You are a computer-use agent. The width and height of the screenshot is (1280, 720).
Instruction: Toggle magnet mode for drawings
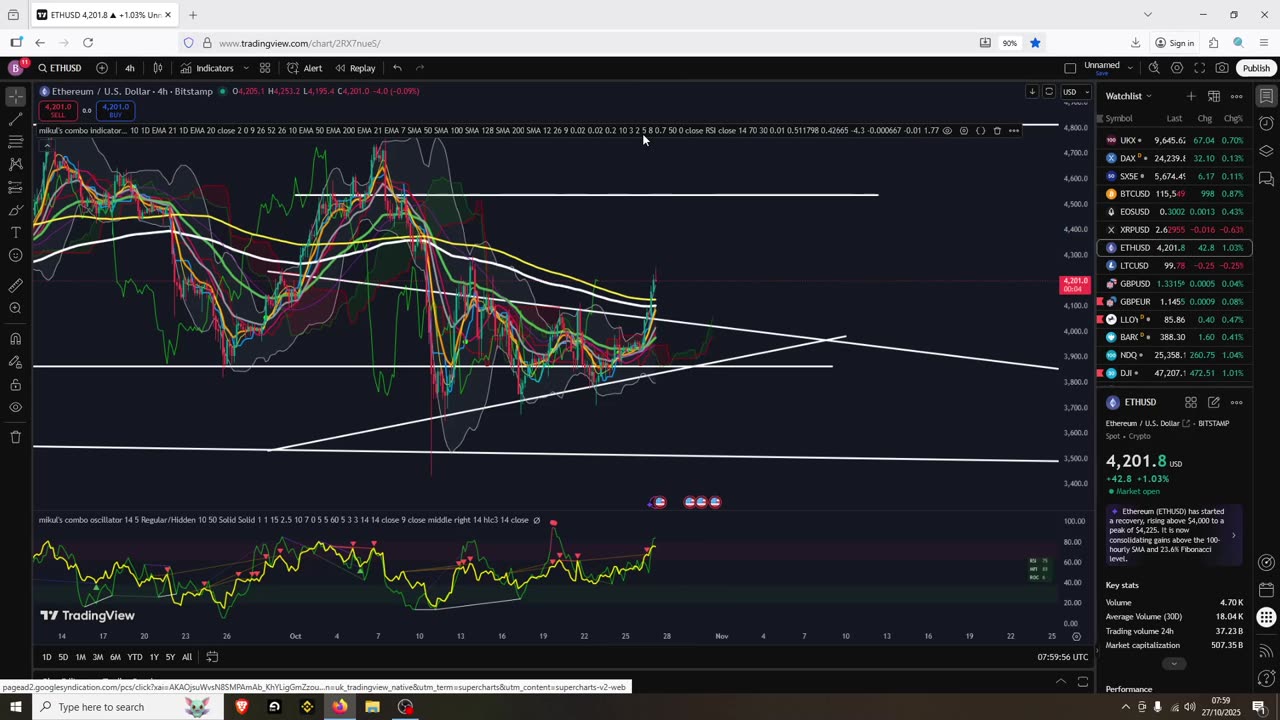click(15, 338)
